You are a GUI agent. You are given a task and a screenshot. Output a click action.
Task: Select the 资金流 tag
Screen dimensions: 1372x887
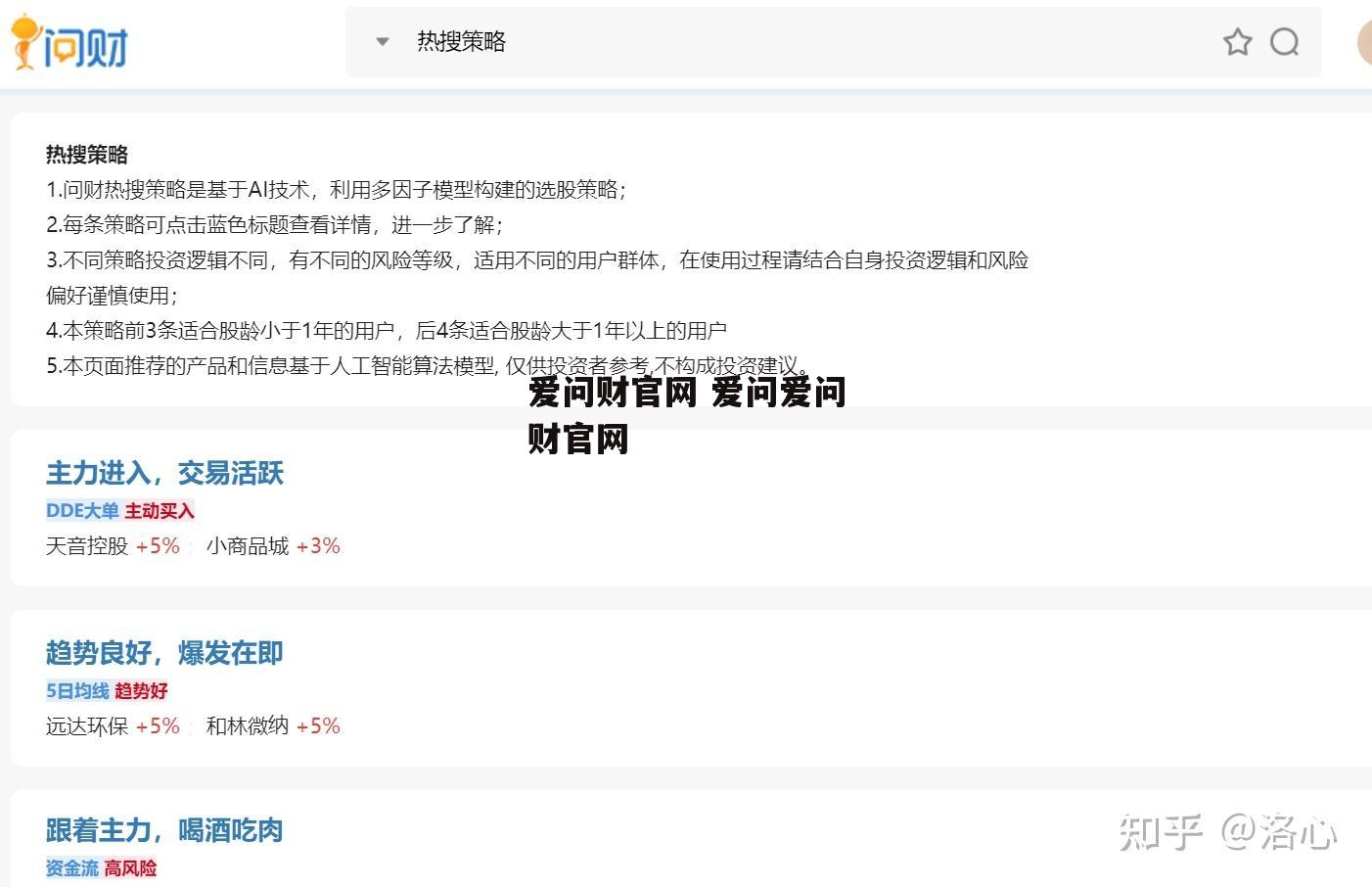[x=72, y=868]
